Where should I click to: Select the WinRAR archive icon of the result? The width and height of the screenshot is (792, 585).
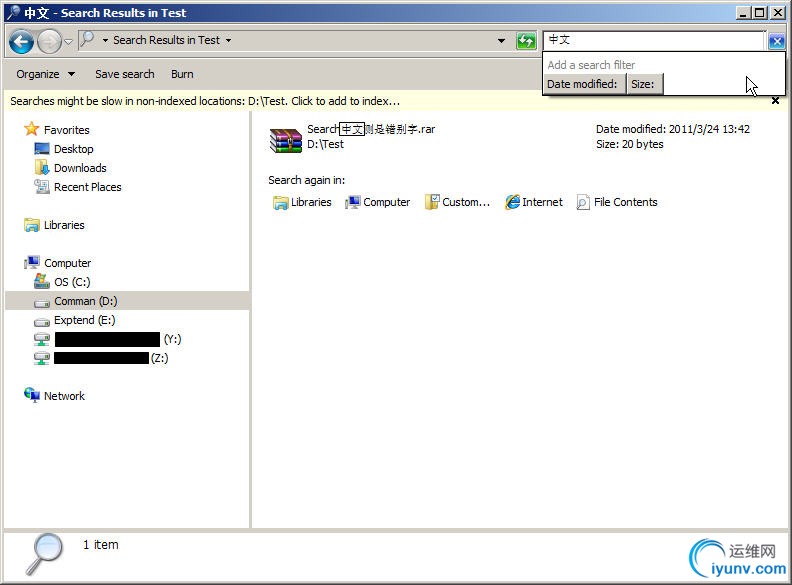coord(285,140)
